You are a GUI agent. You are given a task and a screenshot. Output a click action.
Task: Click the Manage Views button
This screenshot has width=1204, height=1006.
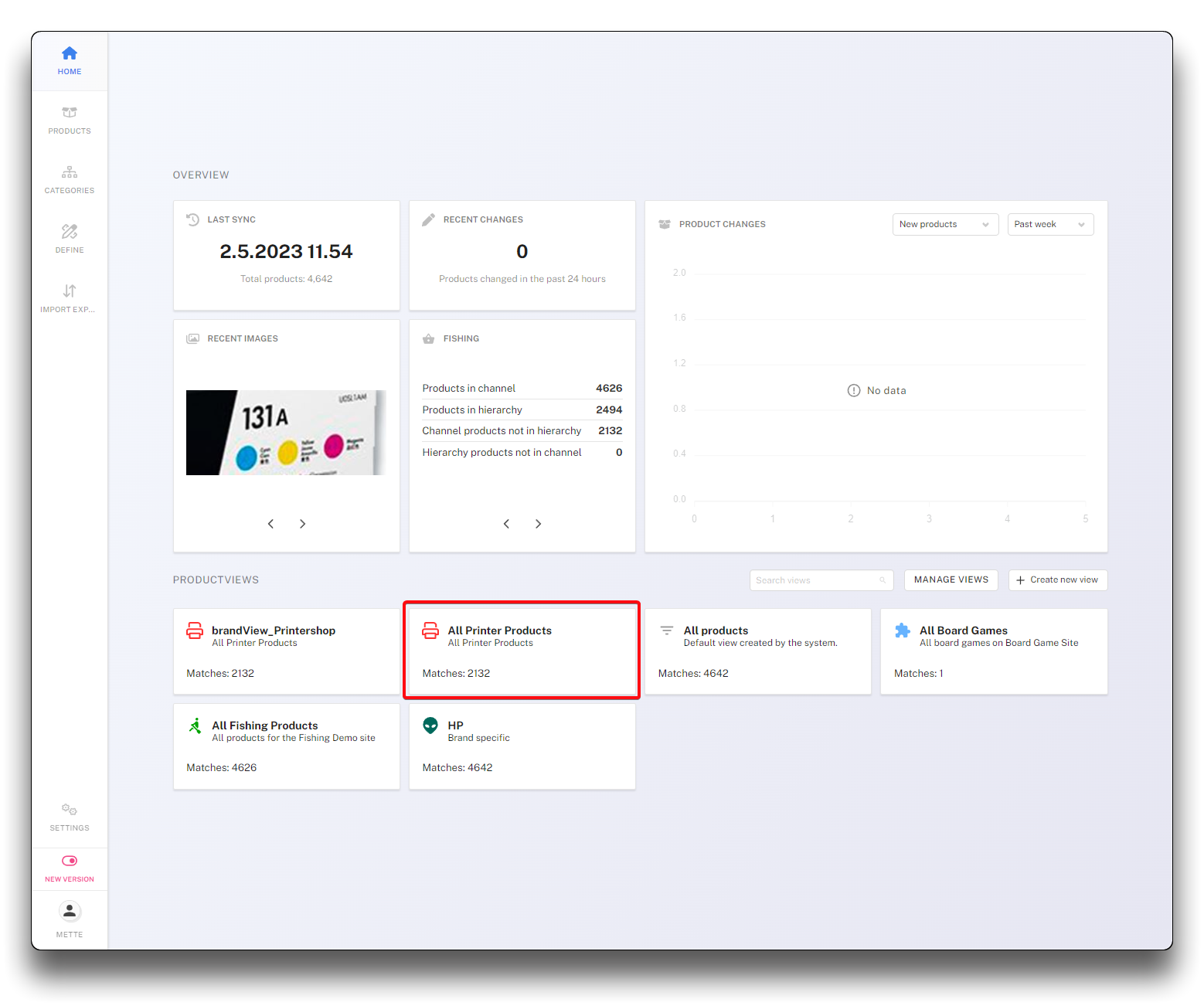(x=951, y=580)
